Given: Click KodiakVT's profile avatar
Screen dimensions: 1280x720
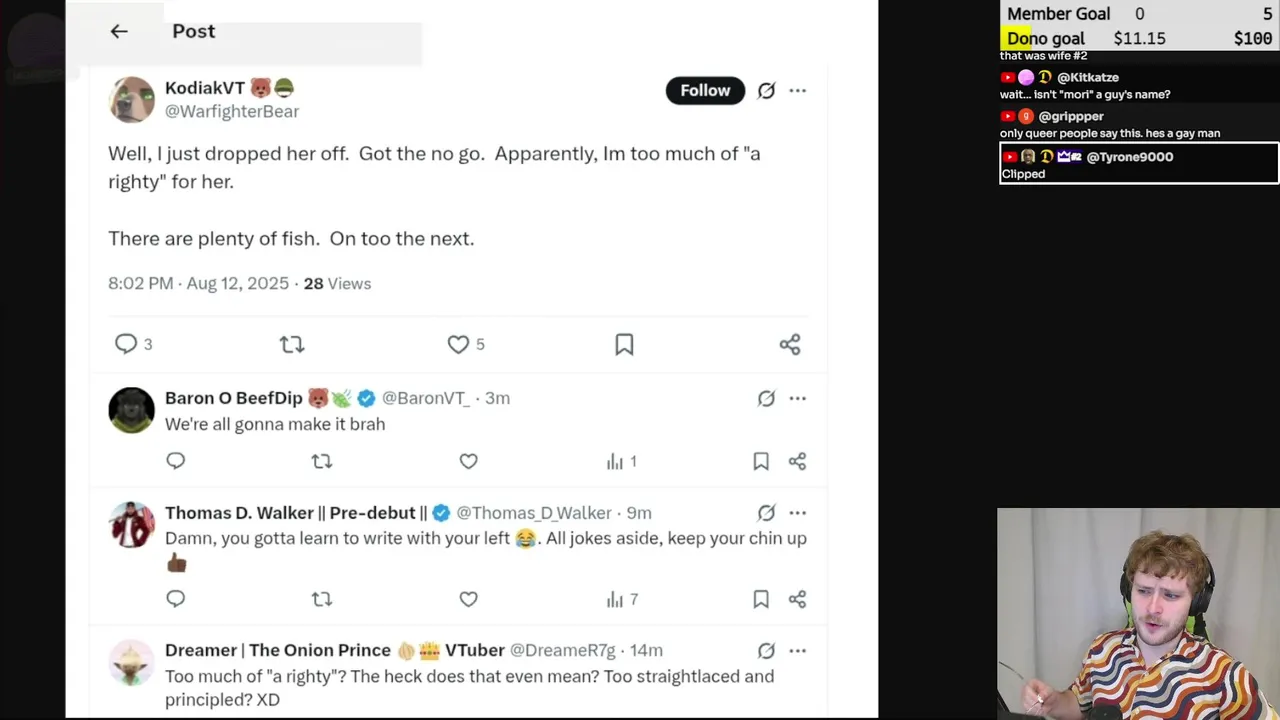Looking at the screenshot, I should [x=132, y=99].
